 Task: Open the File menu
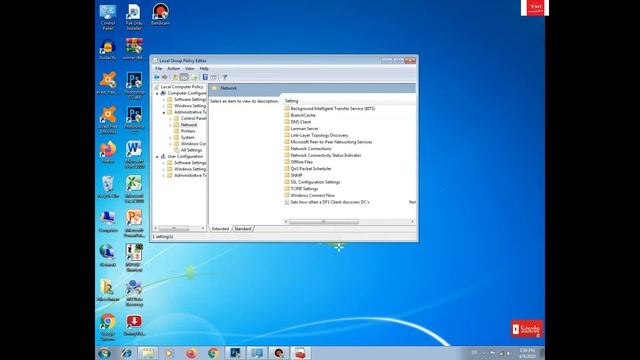coord(158,69)
